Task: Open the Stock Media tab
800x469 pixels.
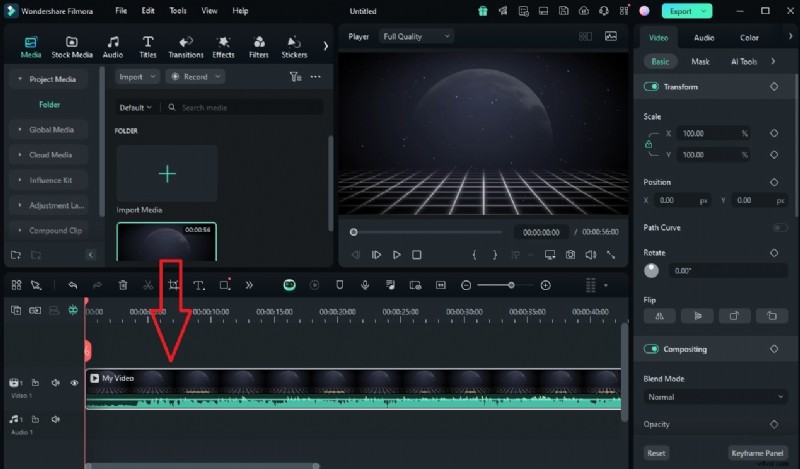Action: pyautogui.click(x=72, y=47)
